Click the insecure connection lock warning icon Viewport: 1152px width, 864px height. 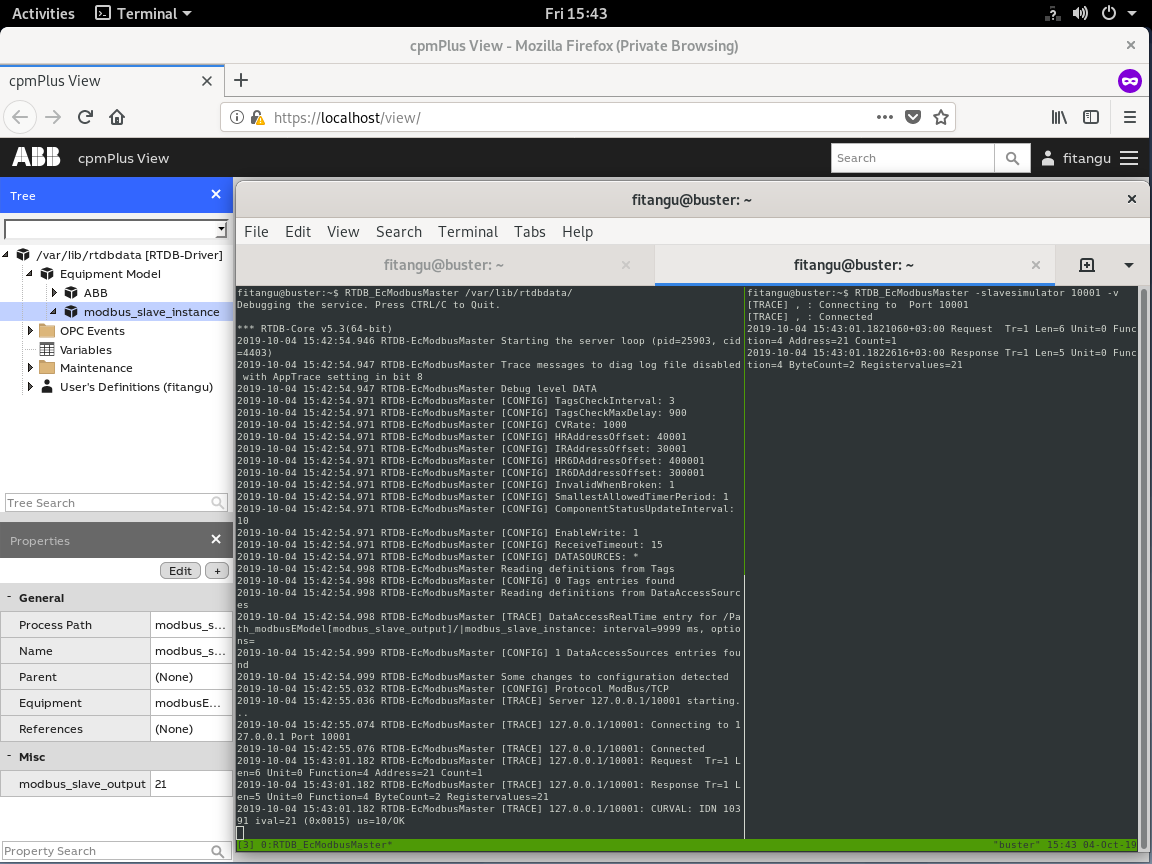[x=257, y=118]
